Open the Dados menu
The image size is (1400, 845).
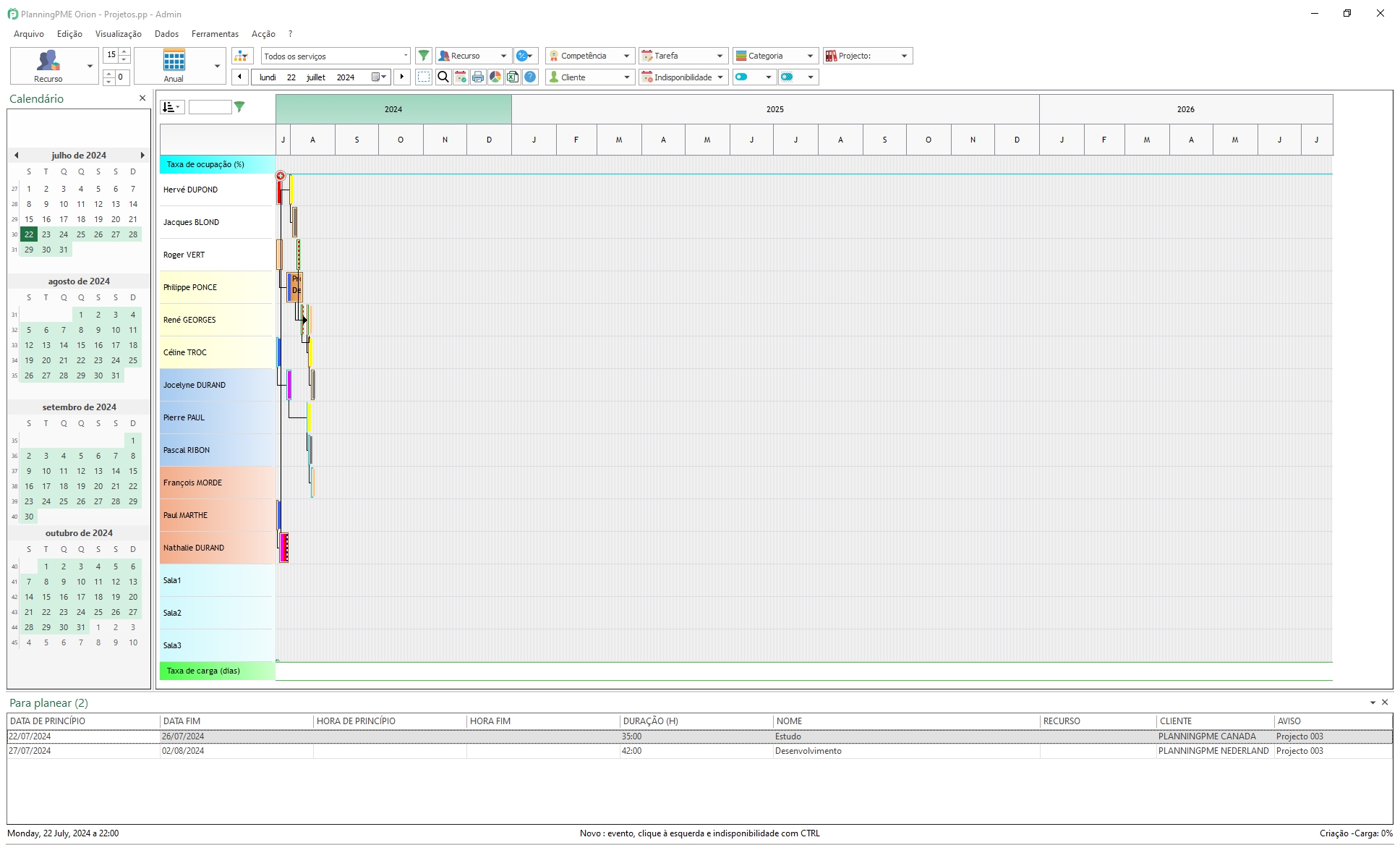166,34
